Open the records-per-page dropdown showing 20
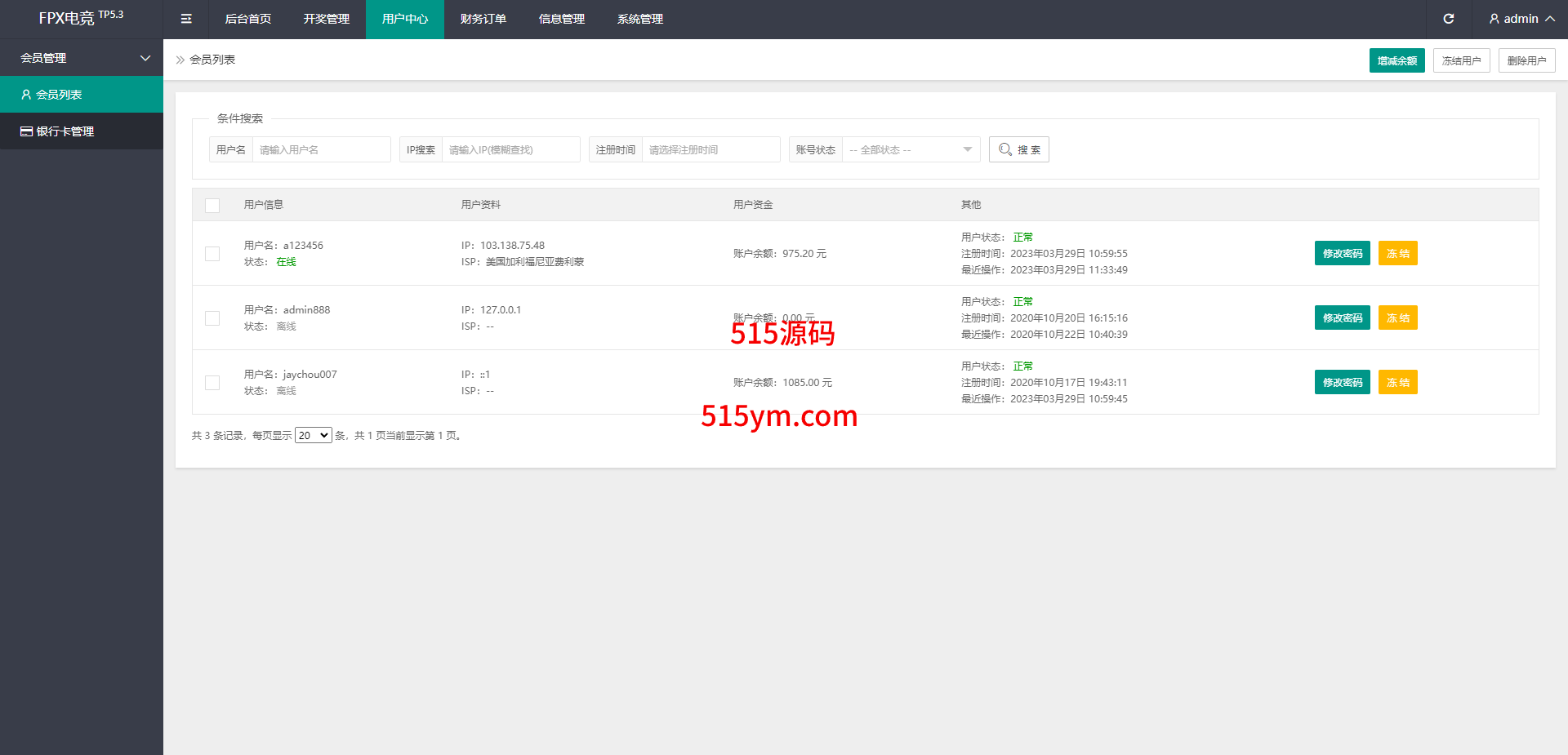1568x755 pixels. coord(313,436)
